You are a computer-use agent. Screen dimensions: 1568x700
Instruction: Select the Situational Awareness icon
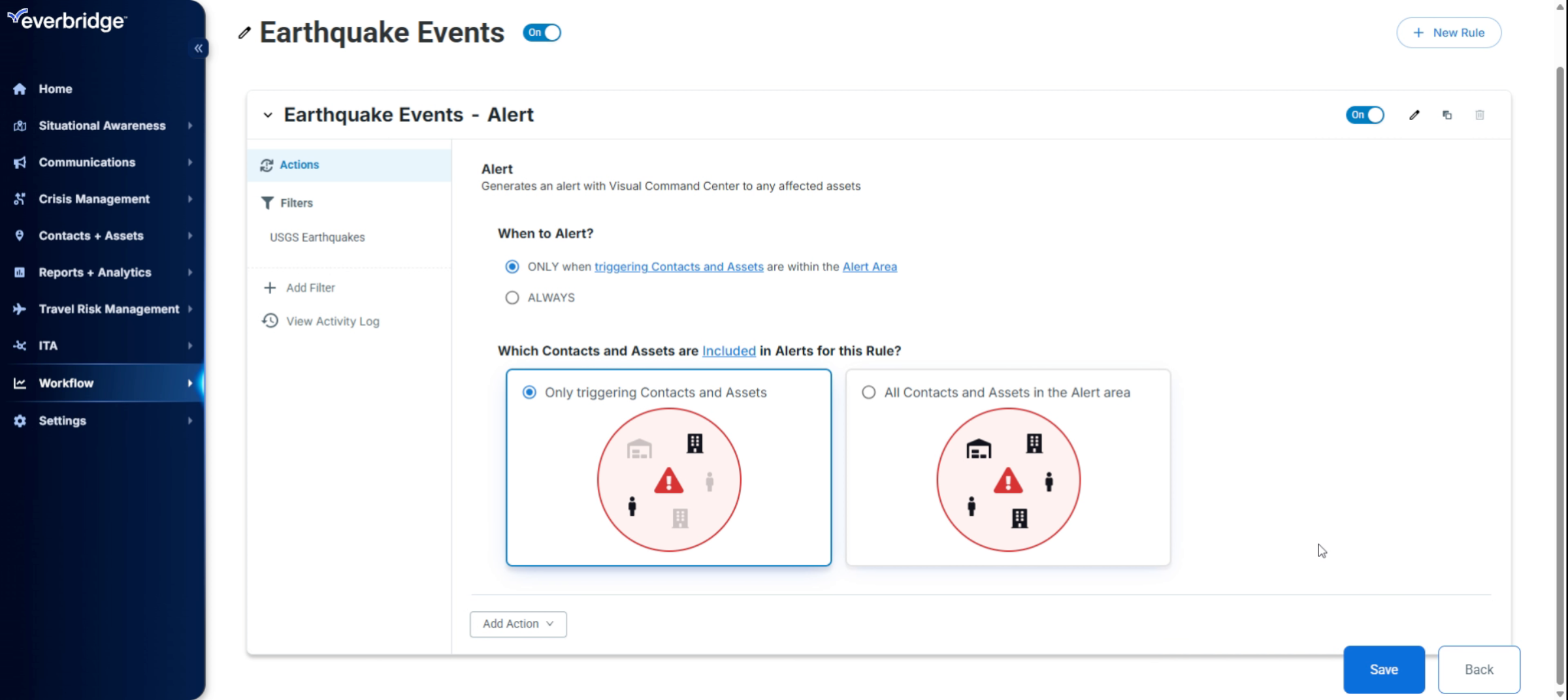(x=20, y=125)
